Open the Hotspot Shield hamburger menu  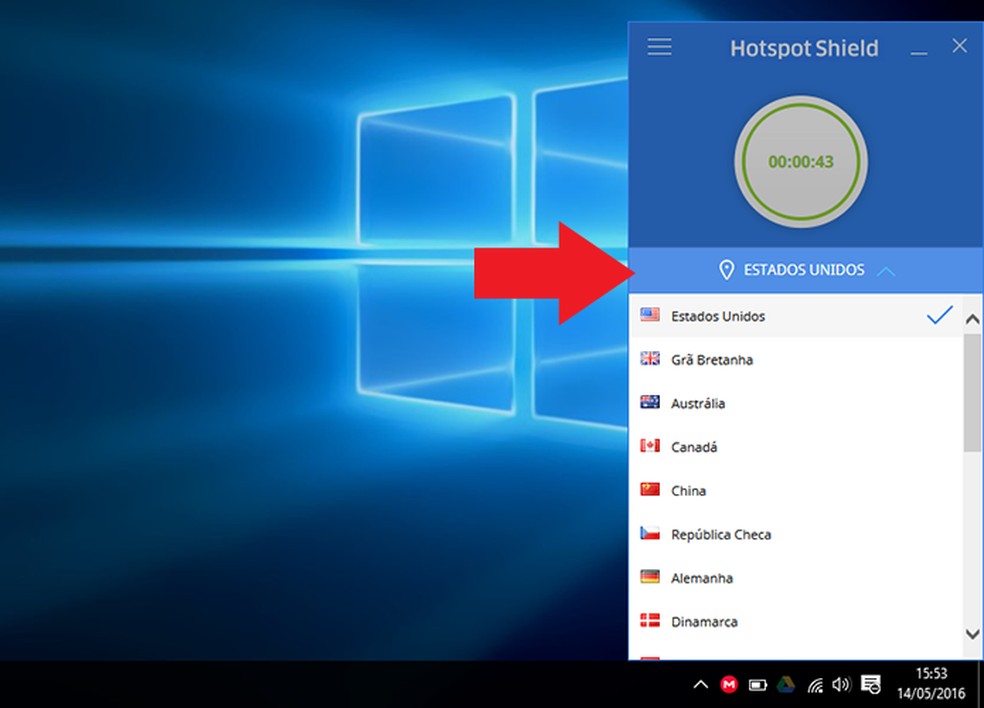[659, 47]
